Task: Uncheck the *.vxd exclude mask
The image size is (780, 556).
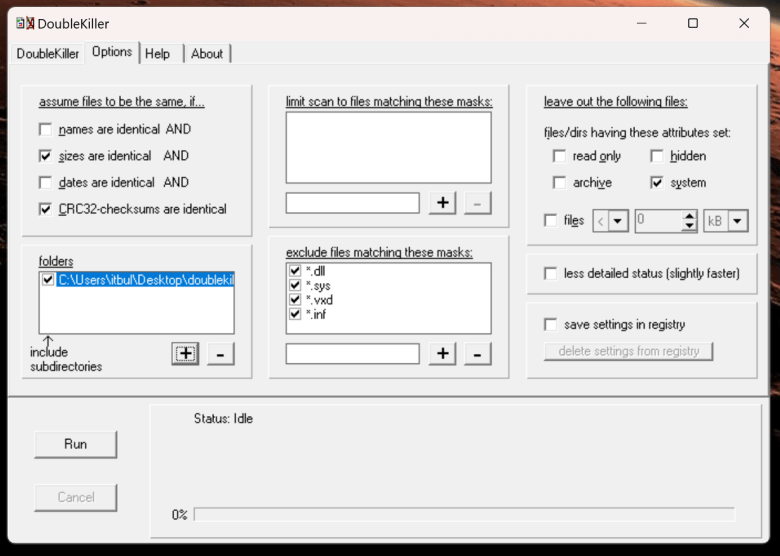Action: 295,299
